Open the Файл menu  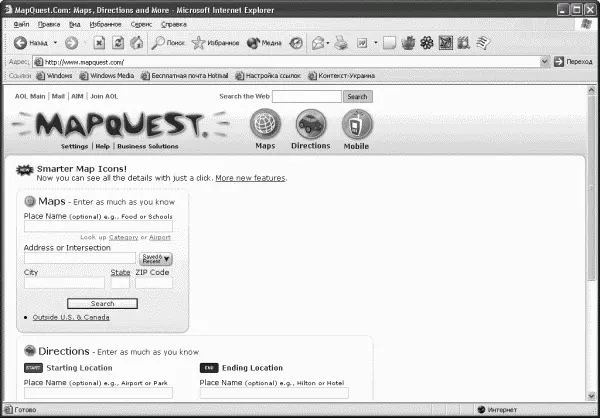[21, 24]
